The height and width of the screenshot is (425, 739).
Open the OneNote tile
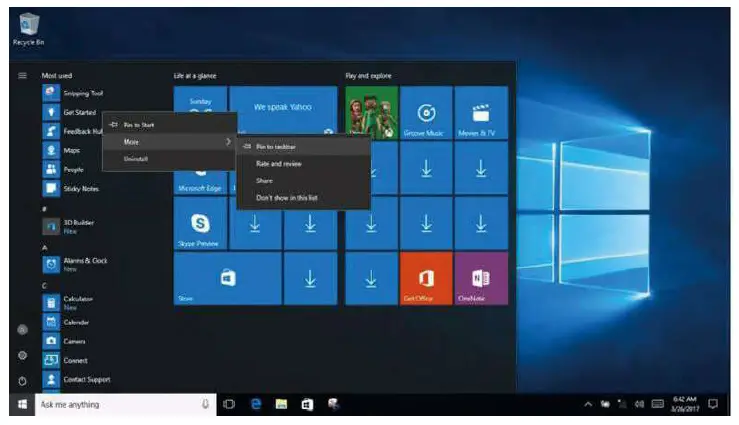[481, 278]
